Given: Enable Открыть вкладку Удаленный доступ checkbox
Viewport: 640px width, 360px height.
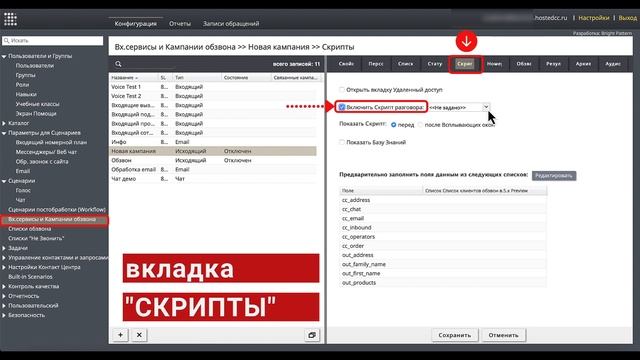Looking at the screenshot, I should [x=342, y=89].
